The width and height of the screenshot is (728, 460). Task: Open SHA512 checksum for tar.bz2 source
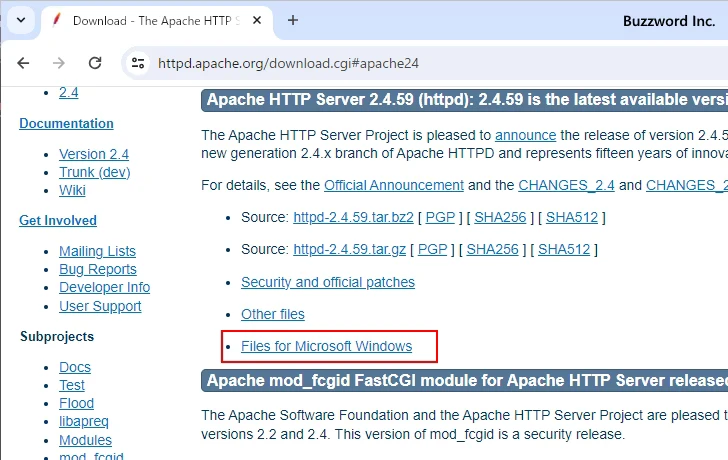pos(572,217)
